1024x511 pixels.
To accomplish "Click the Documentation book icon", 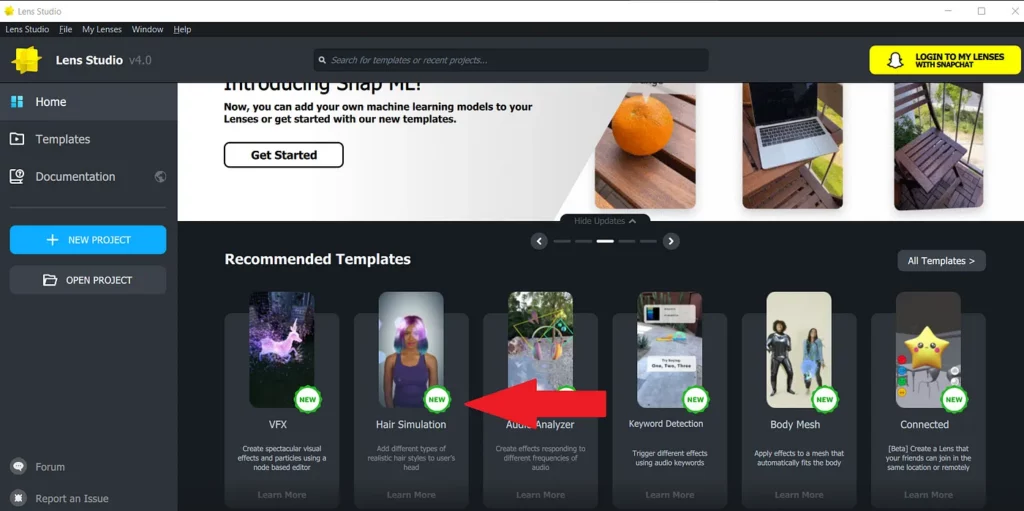I will click(x=17, y=176).
